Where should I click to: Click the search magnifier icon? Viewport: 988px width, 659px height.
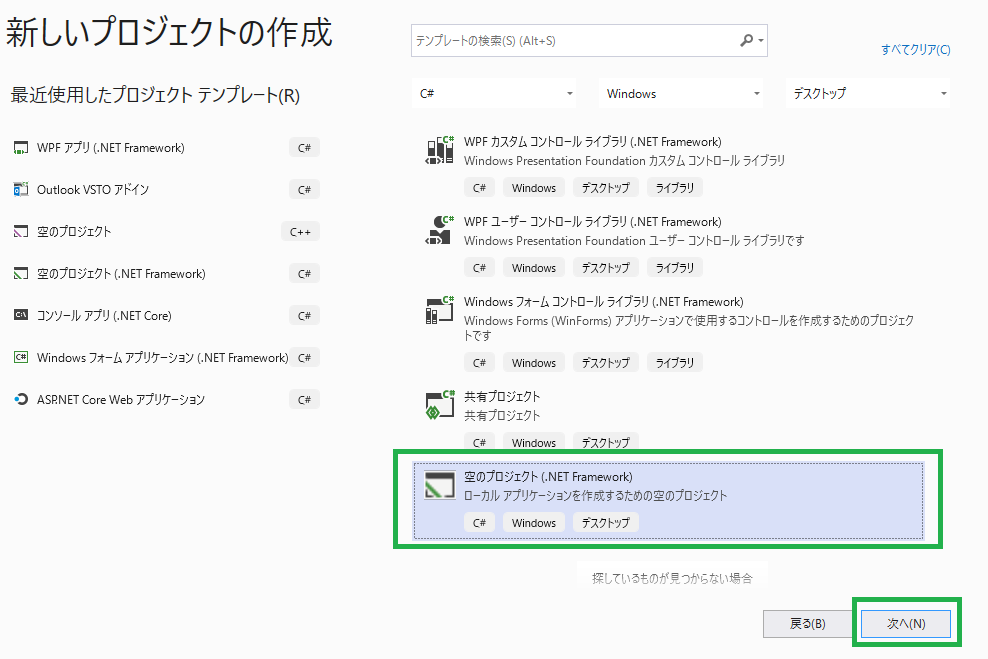[x=746, y=40]
